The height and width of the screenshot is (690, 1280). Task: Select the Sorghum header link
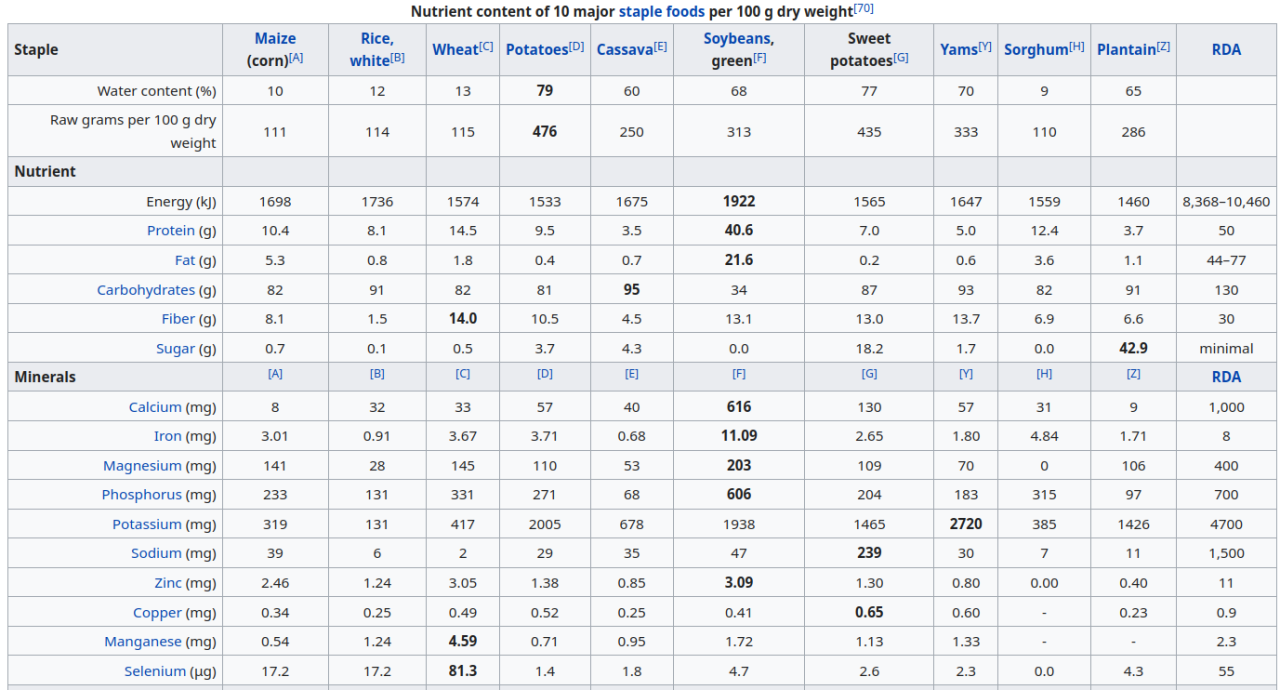point(1035,50)
